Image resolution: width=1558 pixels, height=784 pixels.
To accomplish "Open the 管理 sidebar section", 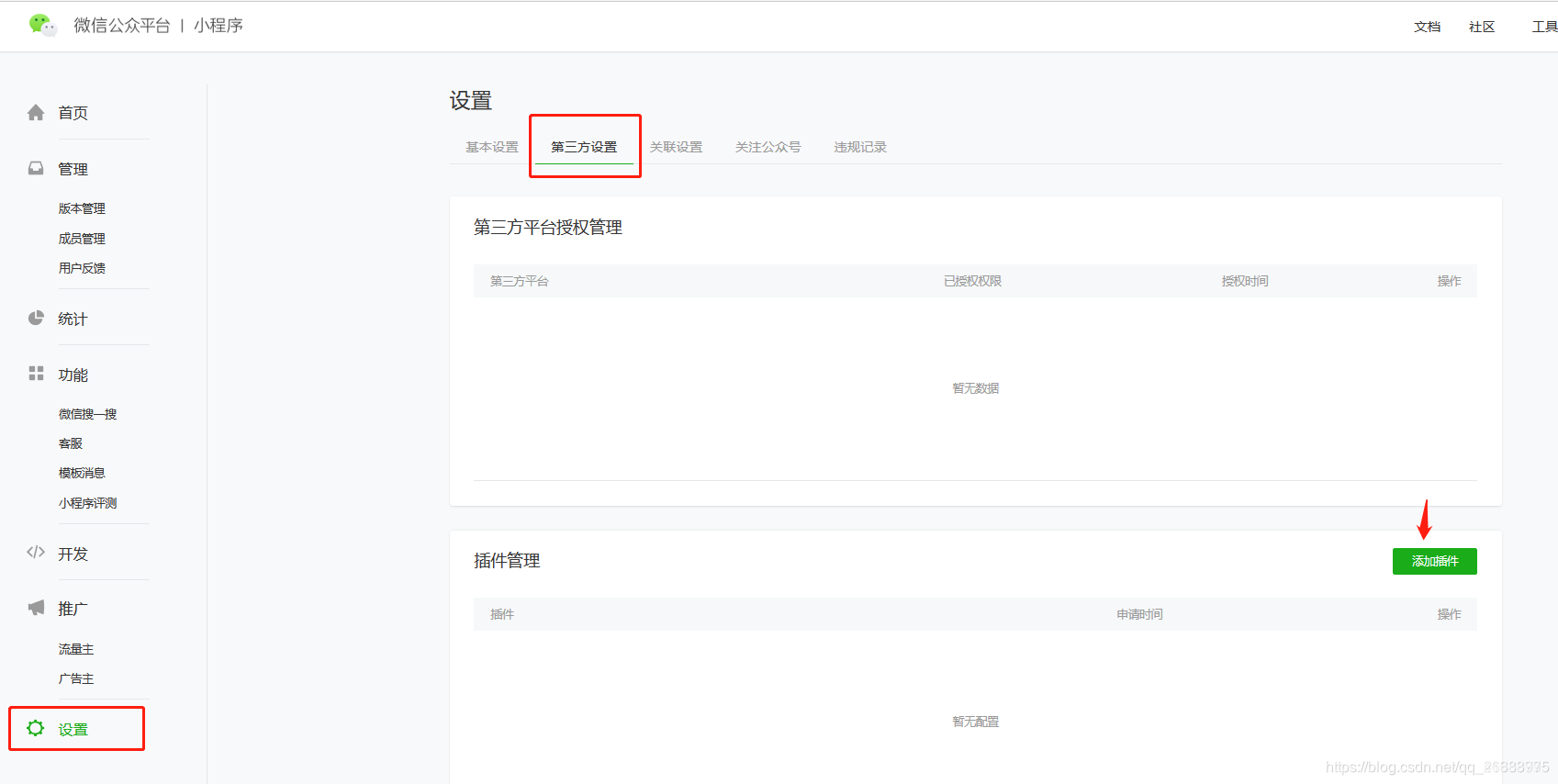I will point(73,169).
